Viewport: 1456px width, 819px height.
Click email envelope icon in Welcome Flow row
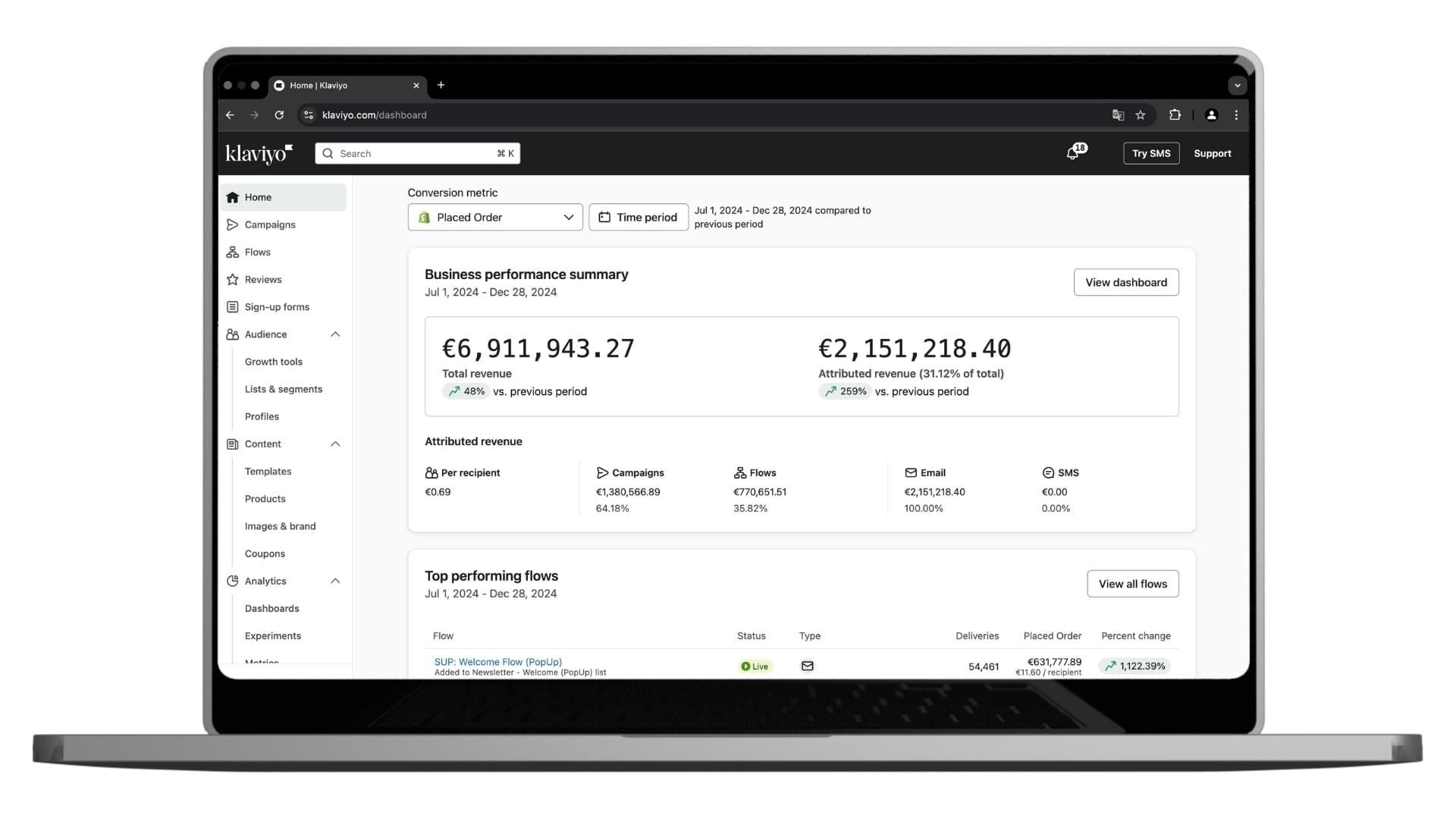point(808,666)
